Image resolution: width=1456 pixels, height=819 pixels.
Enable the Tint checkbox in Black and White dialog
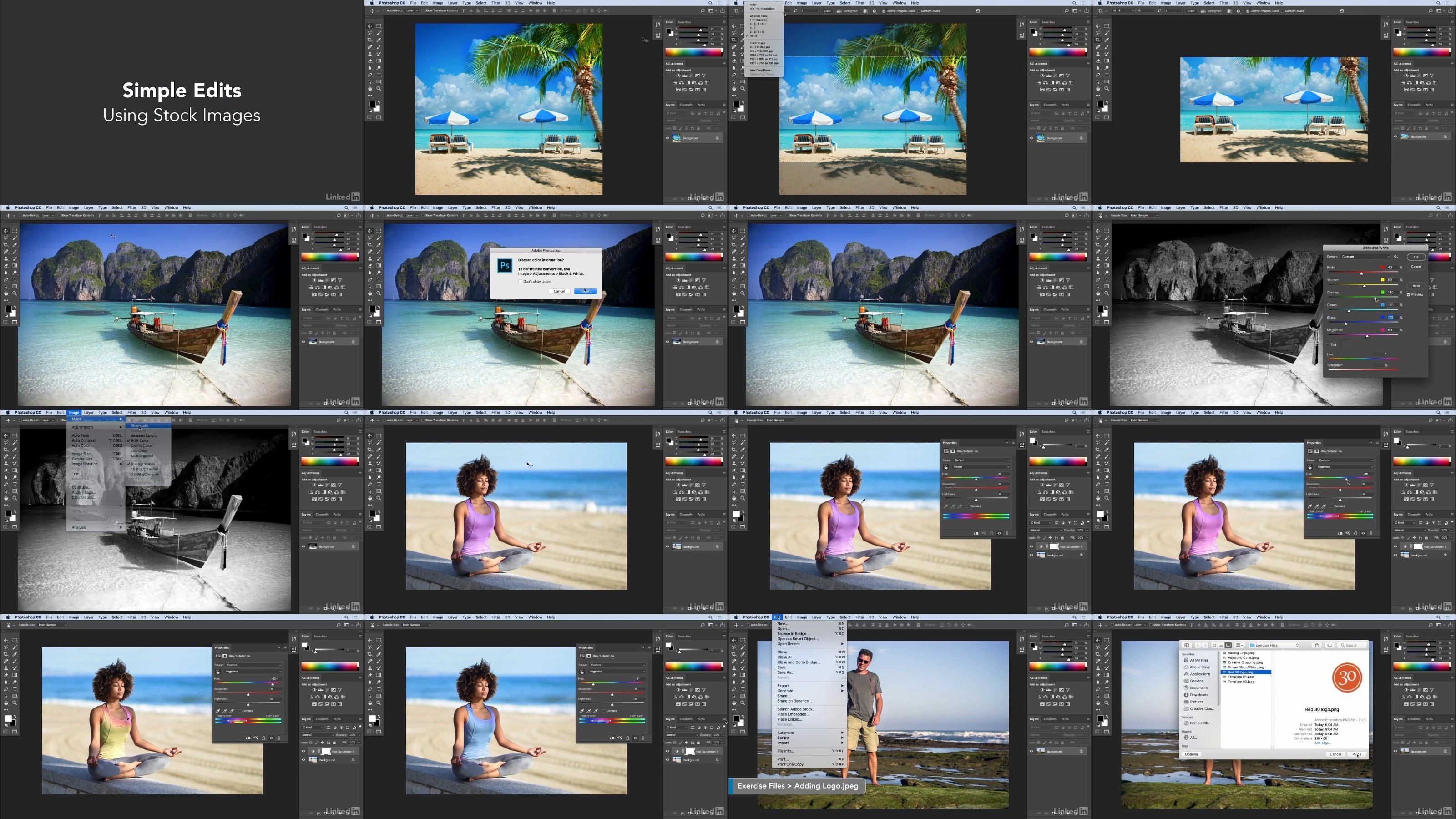tap(1328, 345)
